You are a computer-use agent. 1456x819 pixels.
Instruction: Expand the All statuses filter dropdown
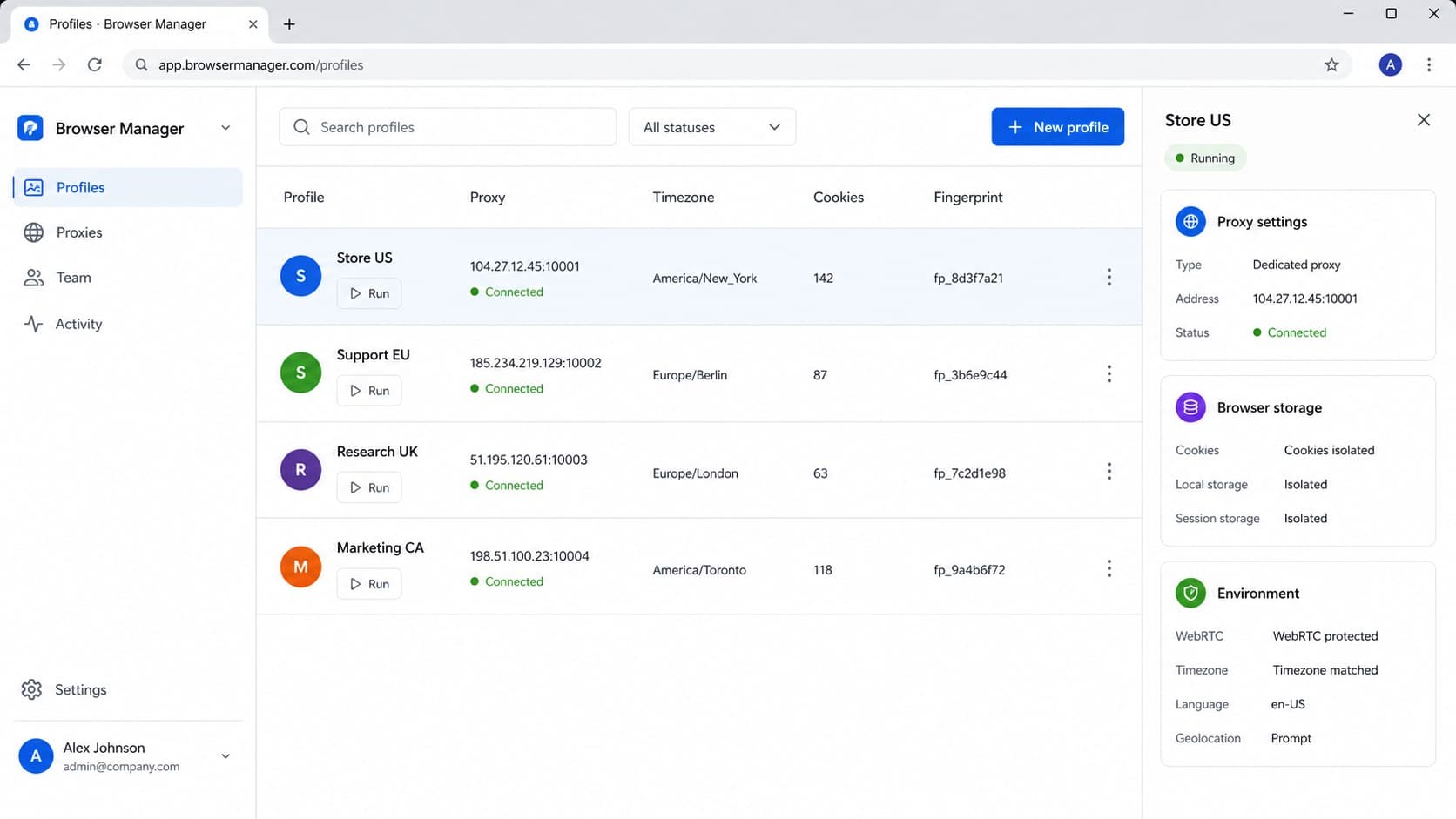(711, 127)
